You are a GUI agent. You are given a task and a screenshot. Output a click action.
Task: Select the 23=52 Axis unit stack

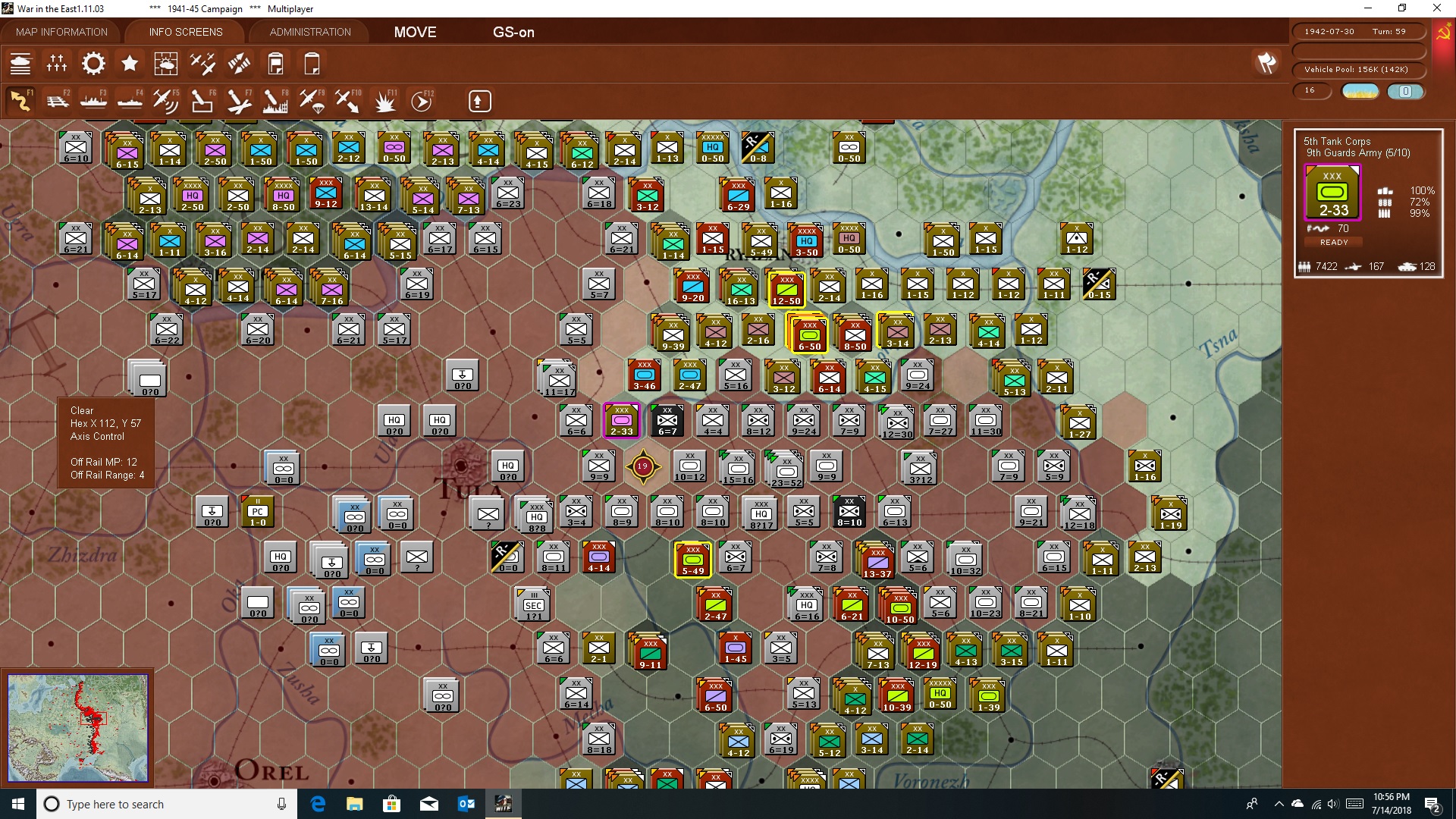pos(785,469)
